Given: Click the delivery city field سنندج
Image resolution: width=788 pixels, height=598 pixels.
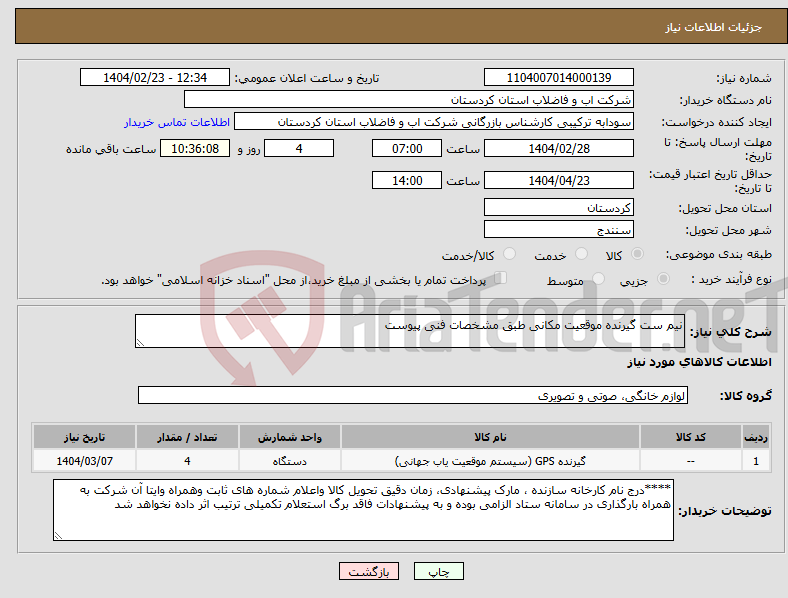Looking at the screenshot, I should coord(558,229).
